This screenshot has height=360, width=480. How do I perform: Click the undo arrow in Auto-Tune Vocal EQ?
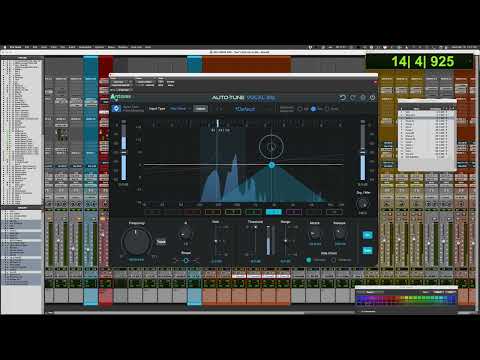[x=342, y=98]
